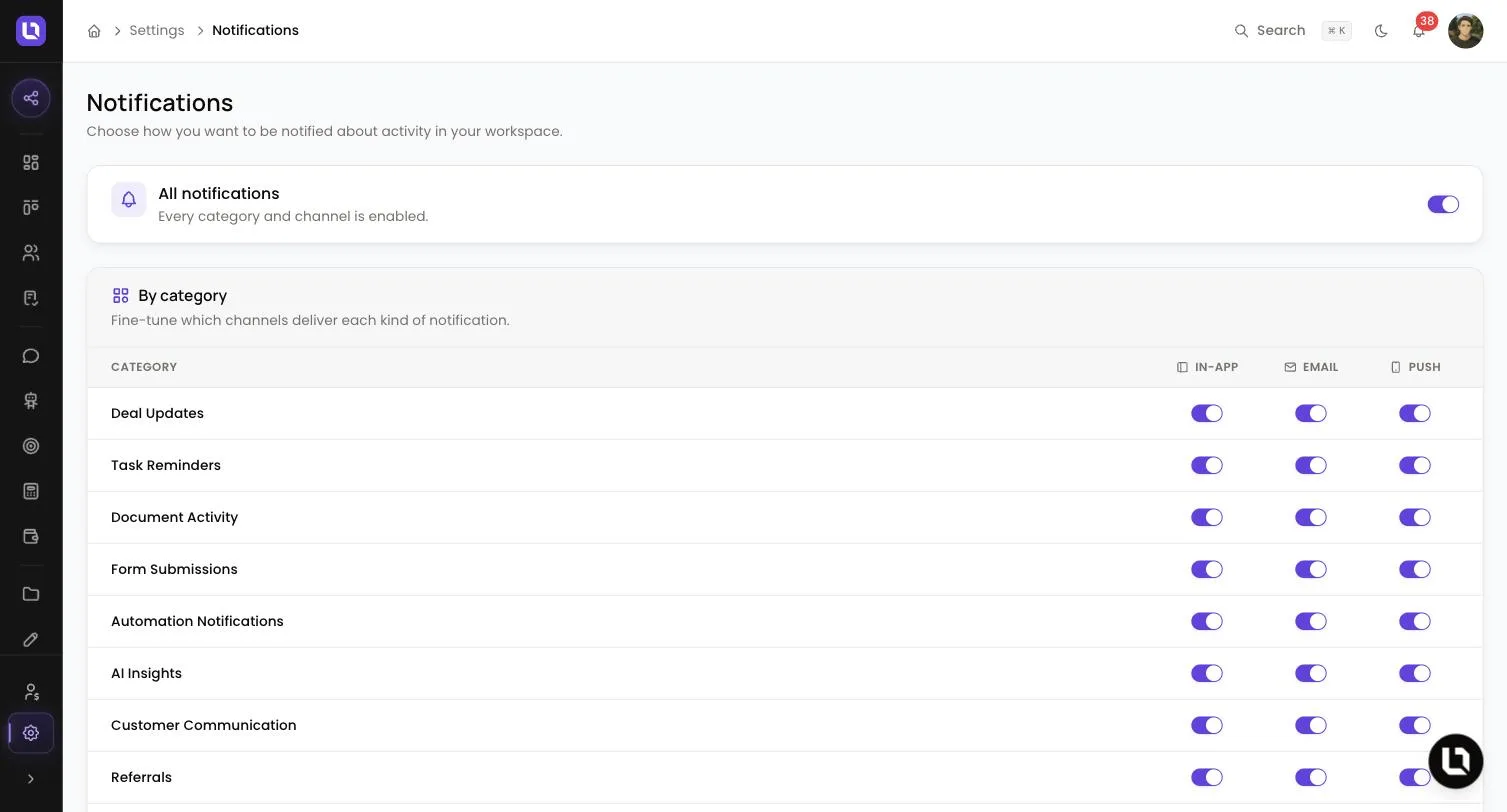Click the home icon in breadcrumb
This screenshot has width=1507, height=812.
tap(94, 31)
